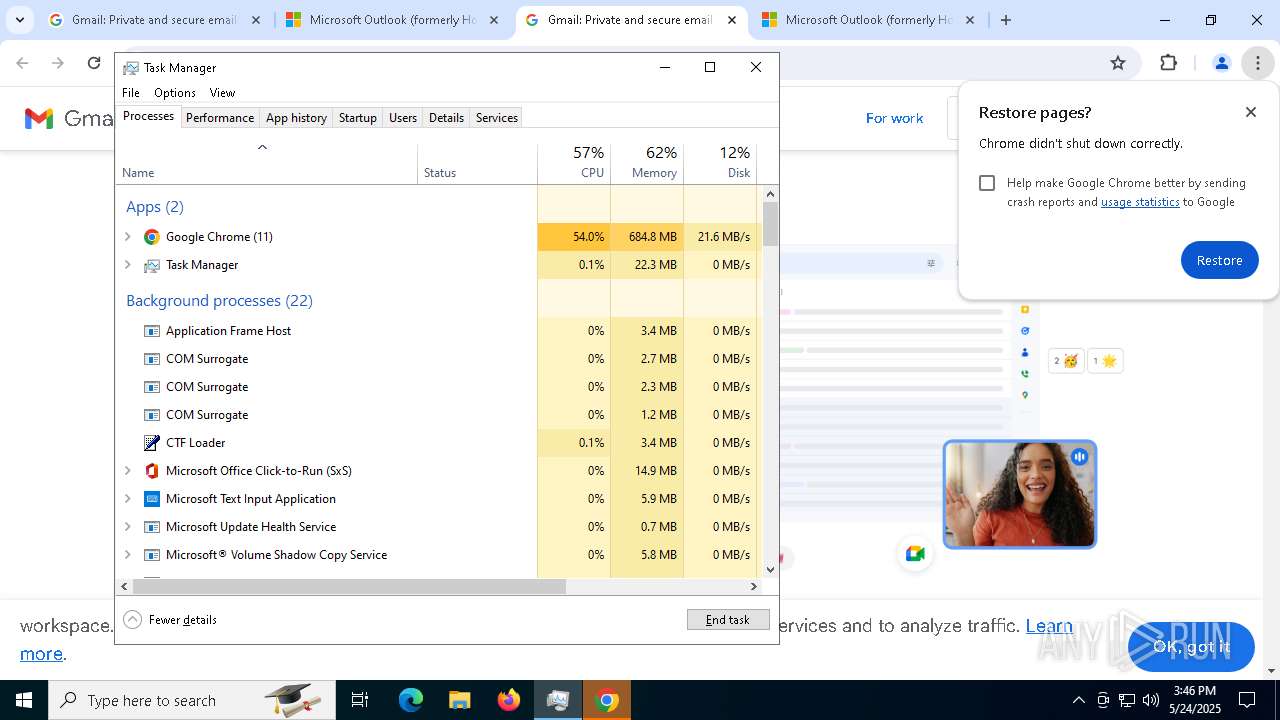The width and height of the screenshot is (1280, 720).
Task: Open the volume control in system tray
Action: point(1151,700)
